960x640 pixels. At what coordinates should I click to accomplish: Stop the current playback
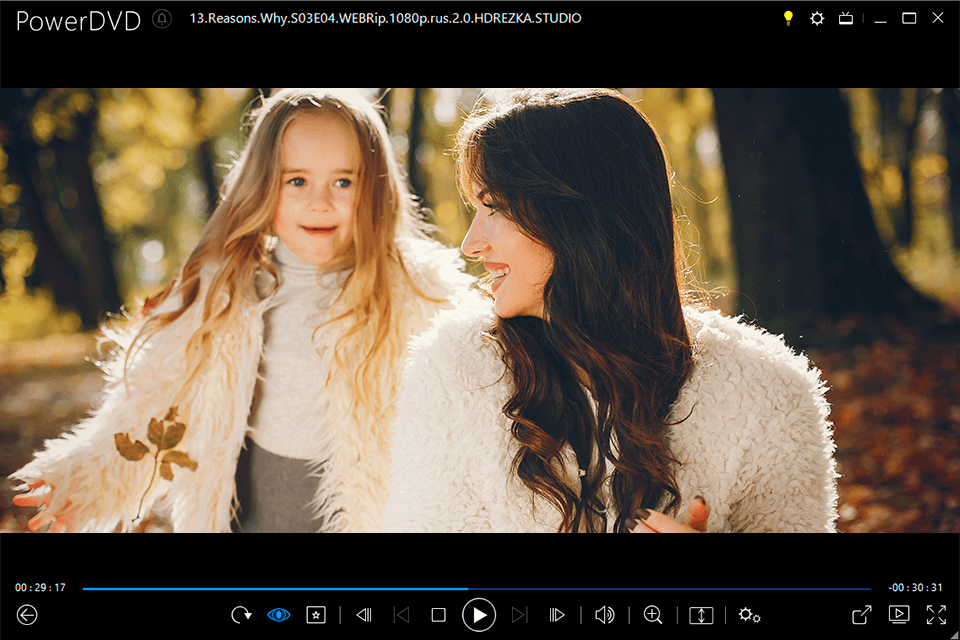[438, 615]
